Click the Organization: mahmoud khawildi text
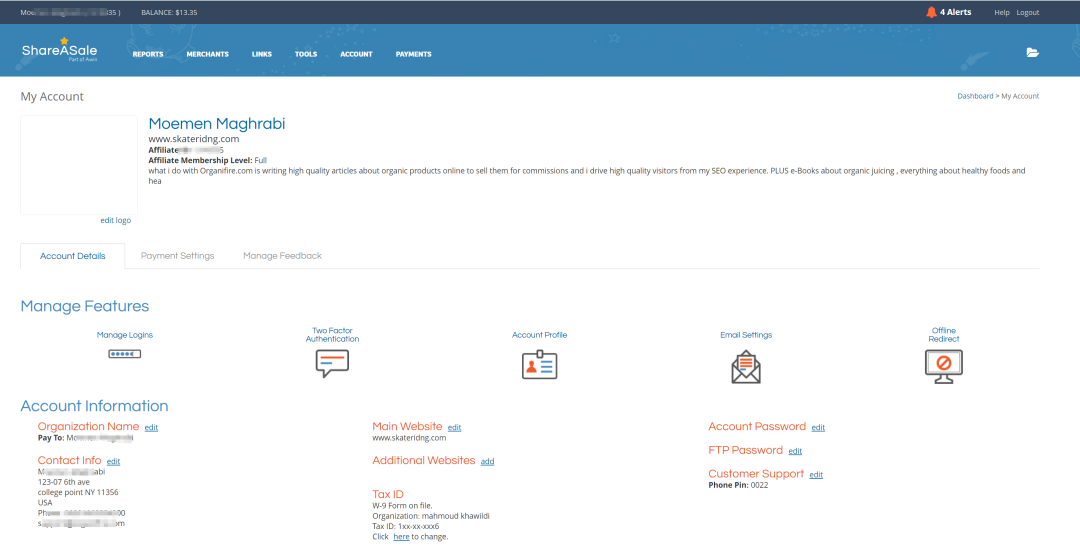The width and height of the screenshot is (1080, 557). [431, 516]
